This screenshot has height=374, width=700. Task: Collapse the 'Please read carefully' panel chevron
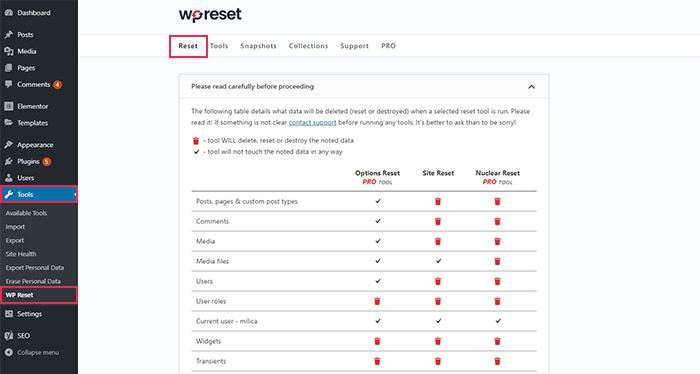531,87
